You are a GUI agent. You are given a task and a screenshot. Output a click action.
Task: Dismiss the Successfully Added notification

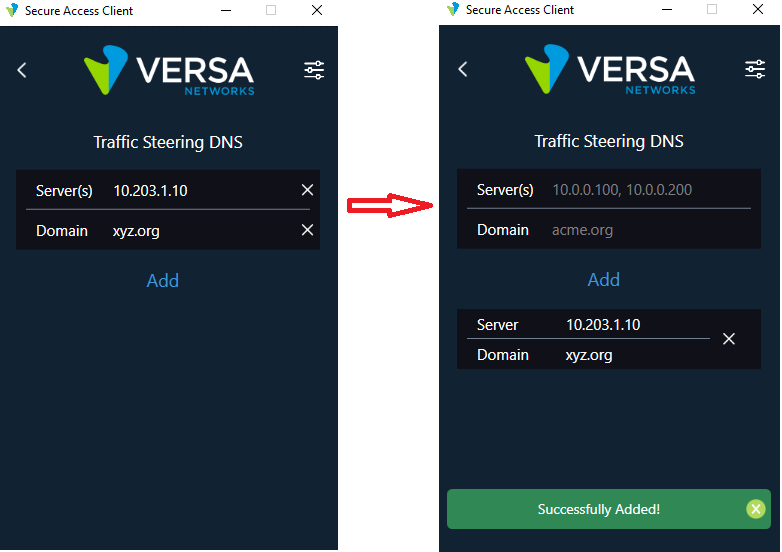pyautogui.click(x=756, y=509)
